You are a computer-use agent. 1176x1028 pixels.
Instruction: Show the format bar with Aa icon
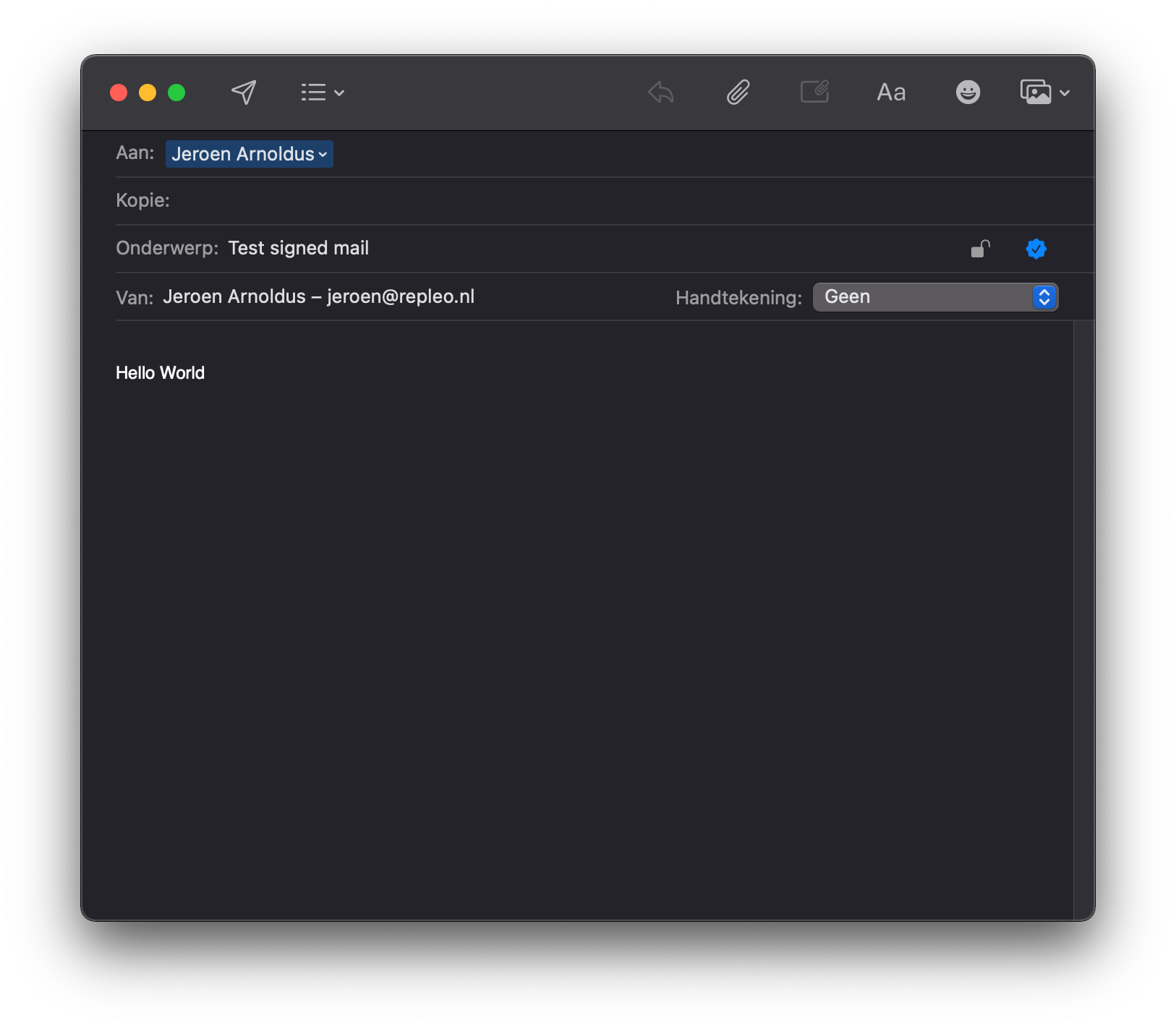pyautogui.click(x=891, y=93)
